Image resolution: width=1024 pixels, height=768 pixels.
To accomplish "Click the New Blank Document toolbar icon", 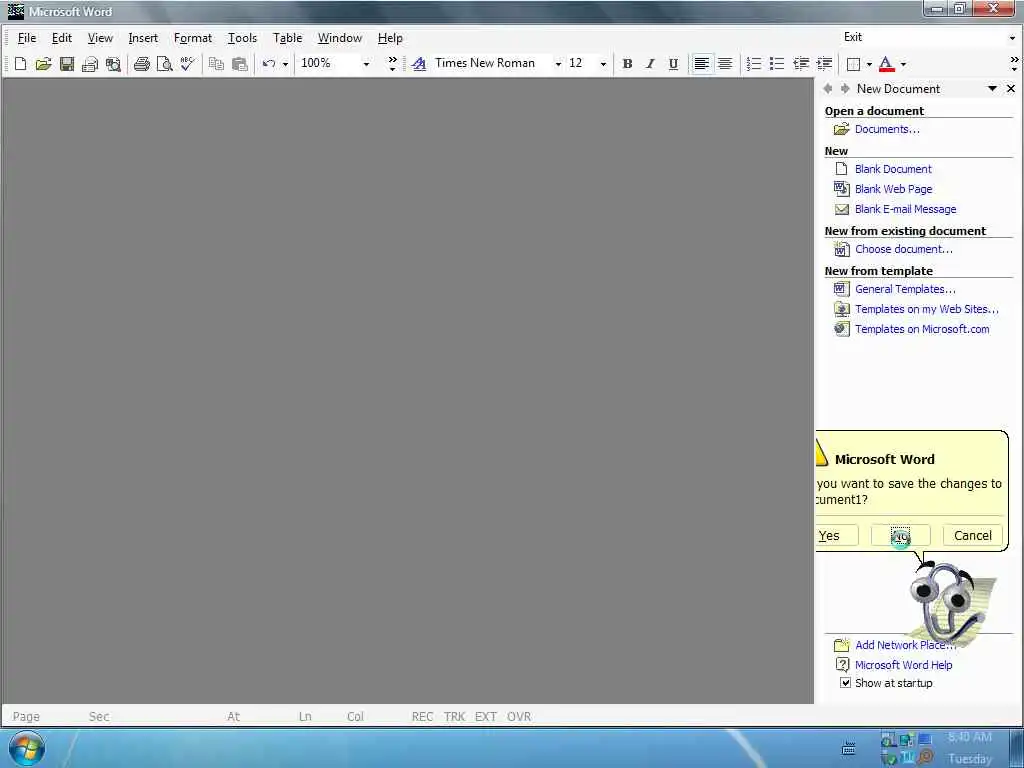I will coord(20,63).
